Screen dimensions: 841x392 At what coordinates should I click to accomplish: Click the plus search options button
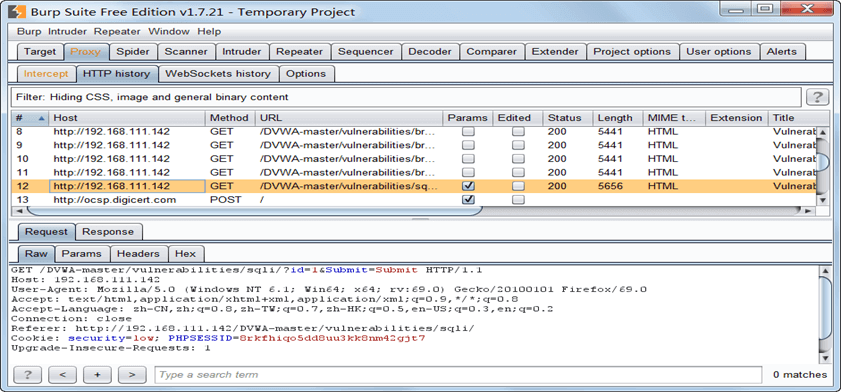97,375
